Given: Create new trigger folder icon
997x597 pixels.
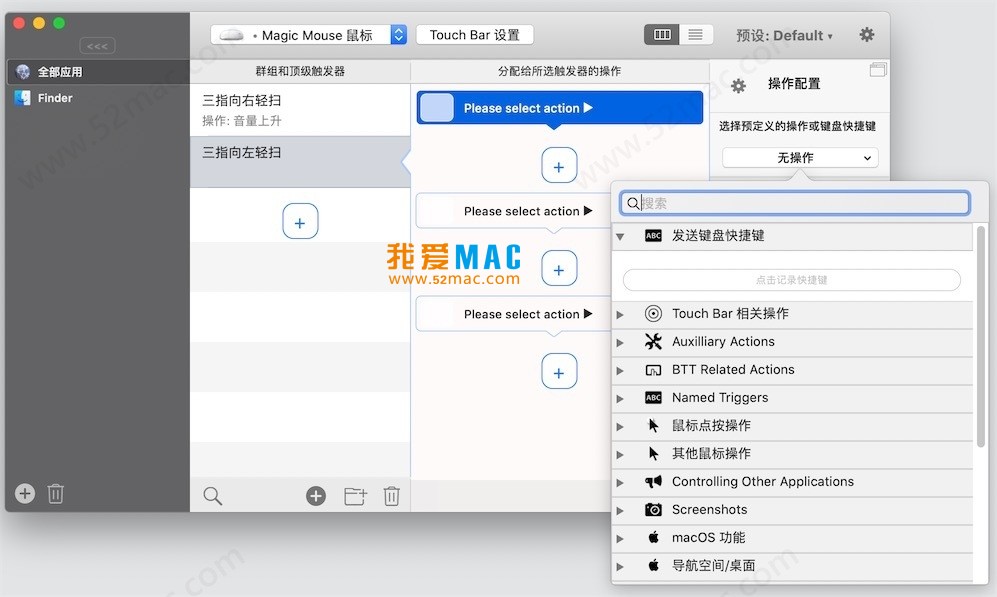Looking at the screenshot, I should tap(355, 496).
